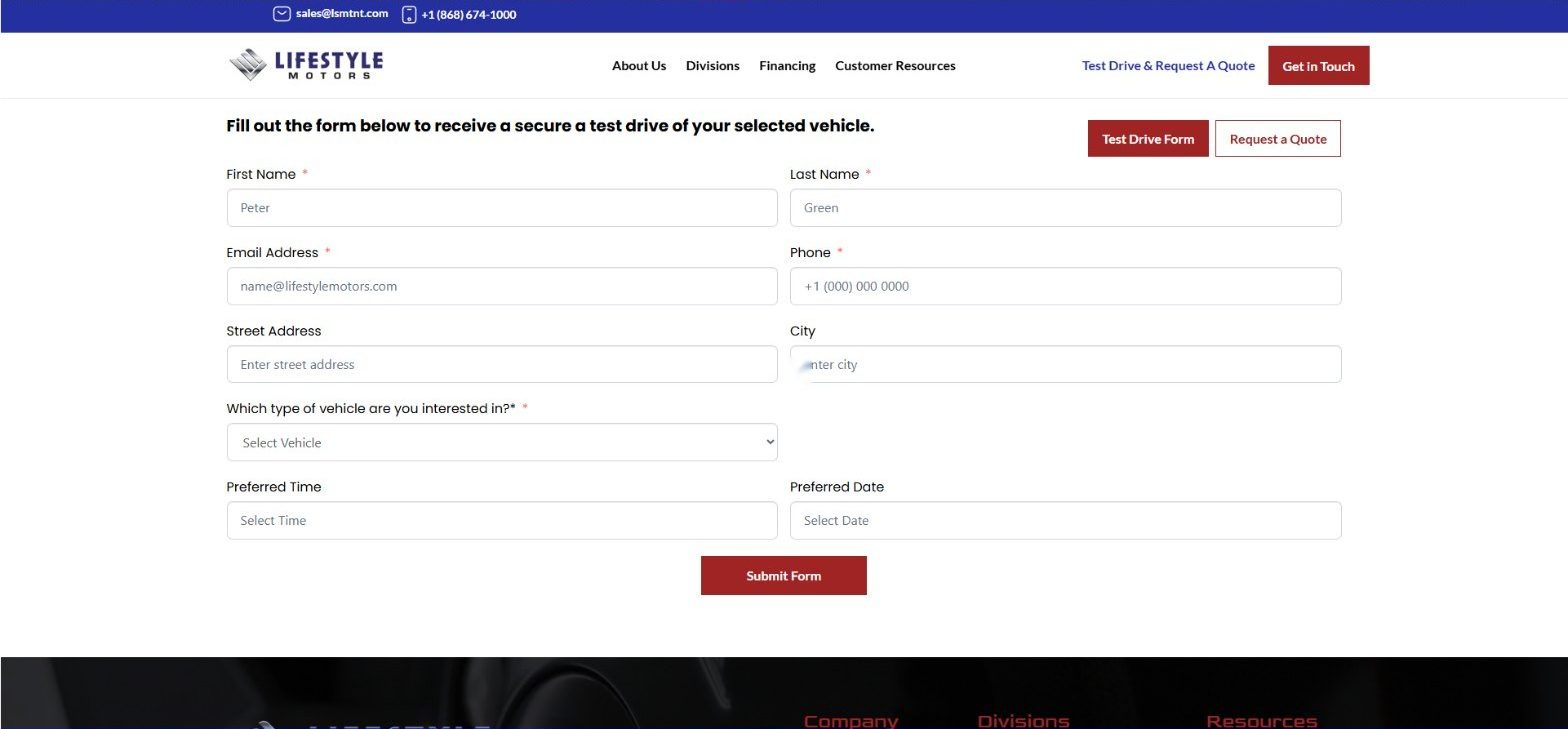1568x729 pixels.
Task: Click the footer Company heading
Action: pos(851,721)
